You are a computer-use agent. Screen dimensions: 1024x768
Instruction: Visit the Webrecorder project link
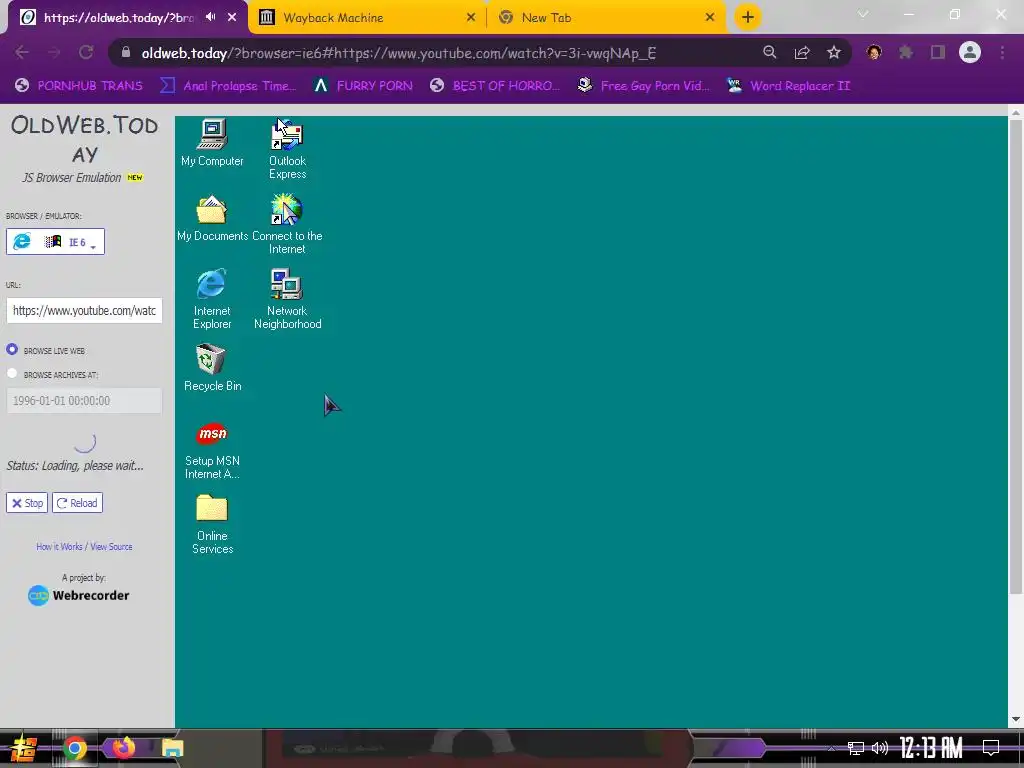click(x=78, y=596)
